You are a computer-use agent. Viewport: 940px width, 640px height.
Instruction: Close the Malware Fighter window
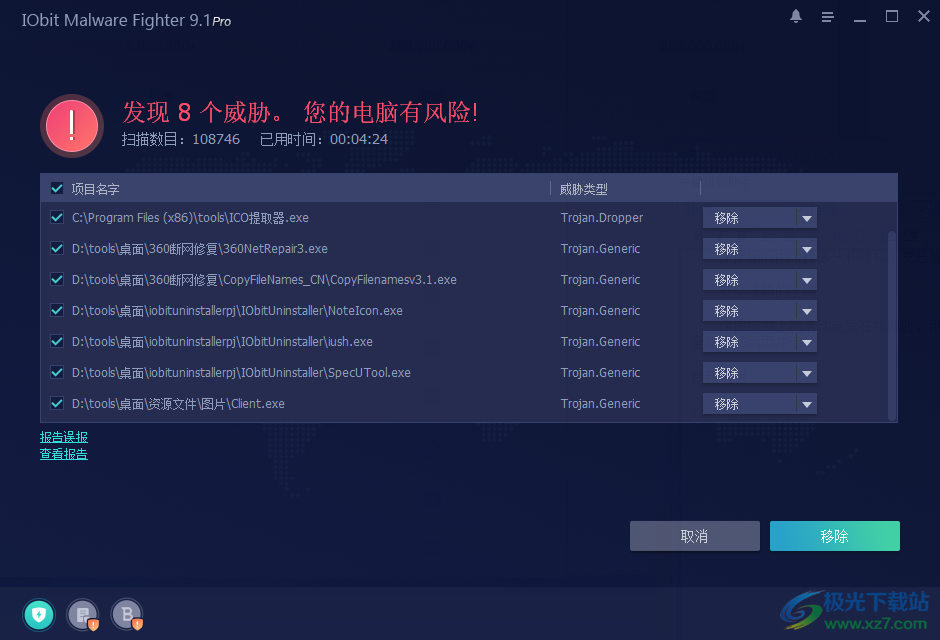(924, 17)
